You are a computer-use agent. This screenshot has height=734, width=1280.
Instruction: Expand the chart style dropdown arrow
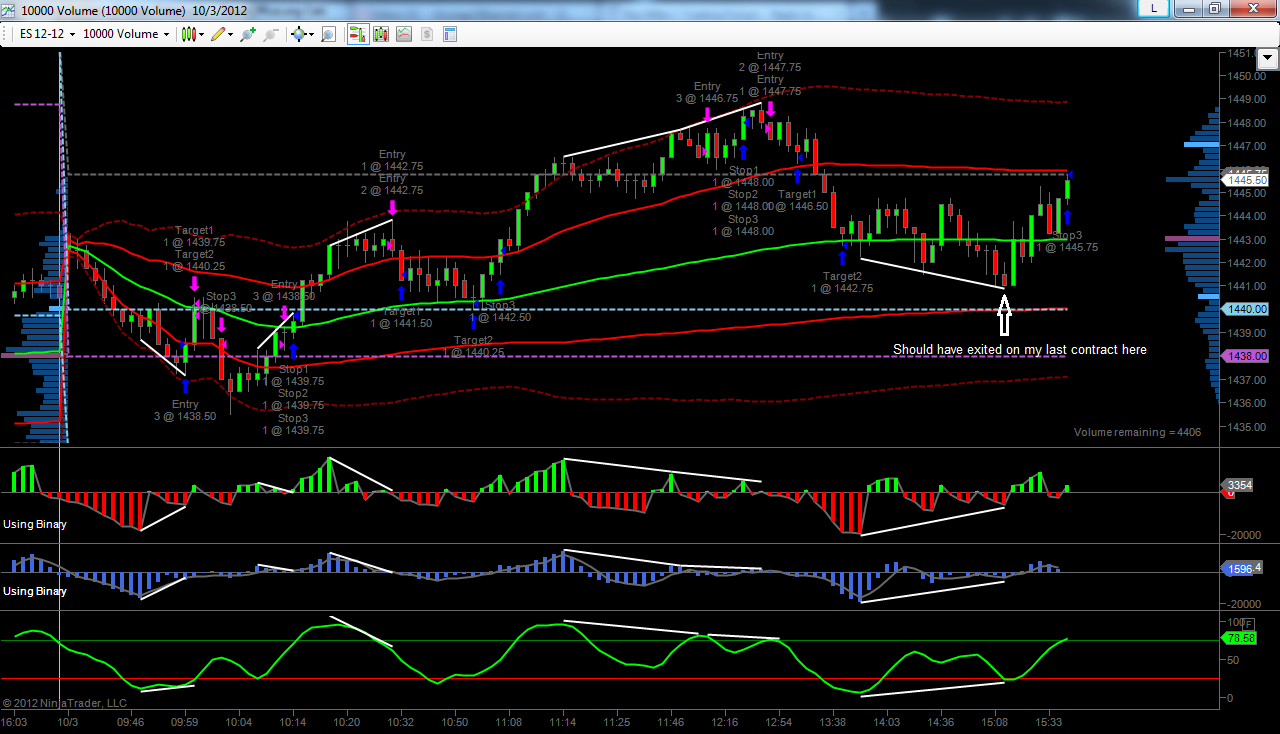(x=201, y=34)
